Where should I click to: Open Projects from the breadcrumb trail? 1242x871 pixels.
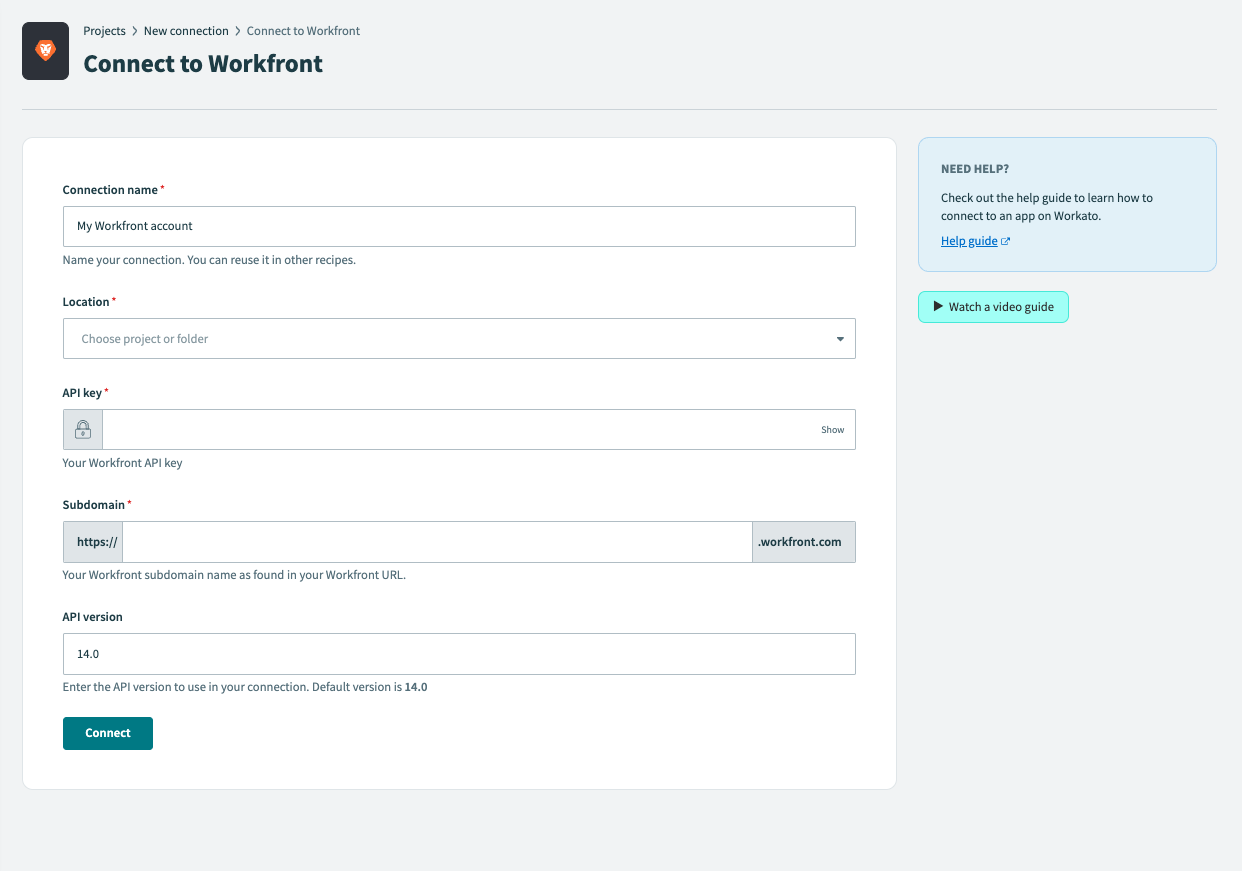104,31
